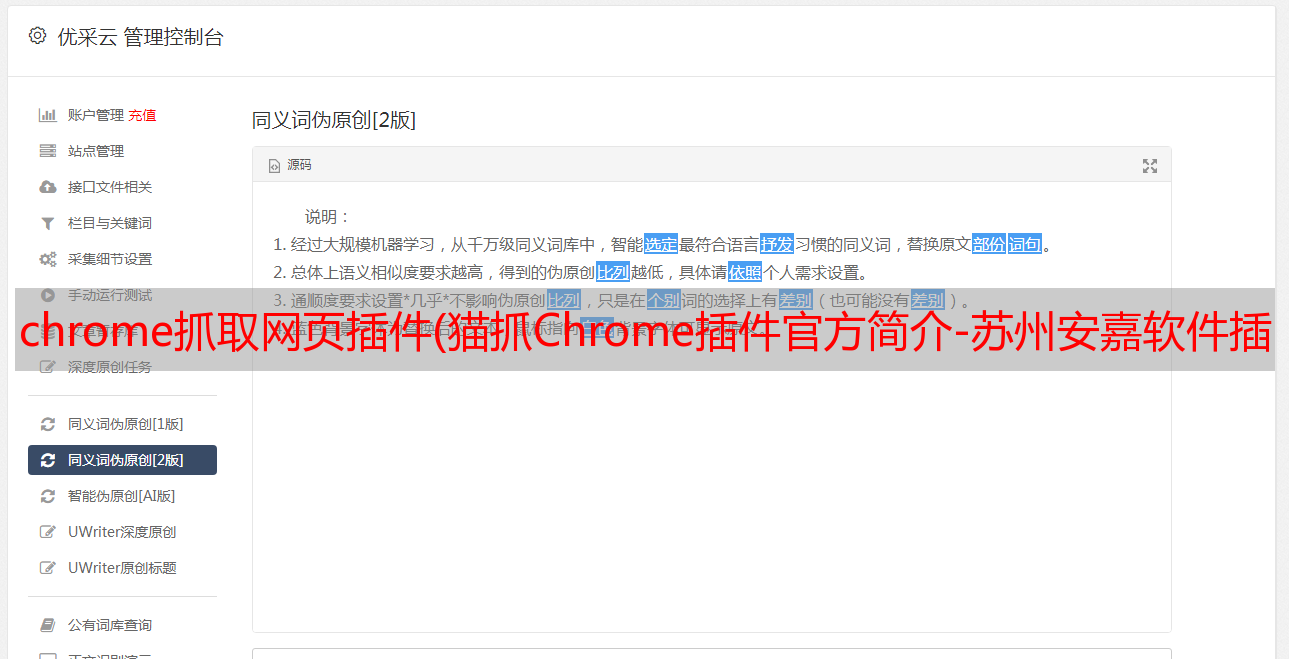The image size is (1289, 659).
Task: Click the fullscreen expand icon in editor toolbar
Action: [x=1150, y=166]
